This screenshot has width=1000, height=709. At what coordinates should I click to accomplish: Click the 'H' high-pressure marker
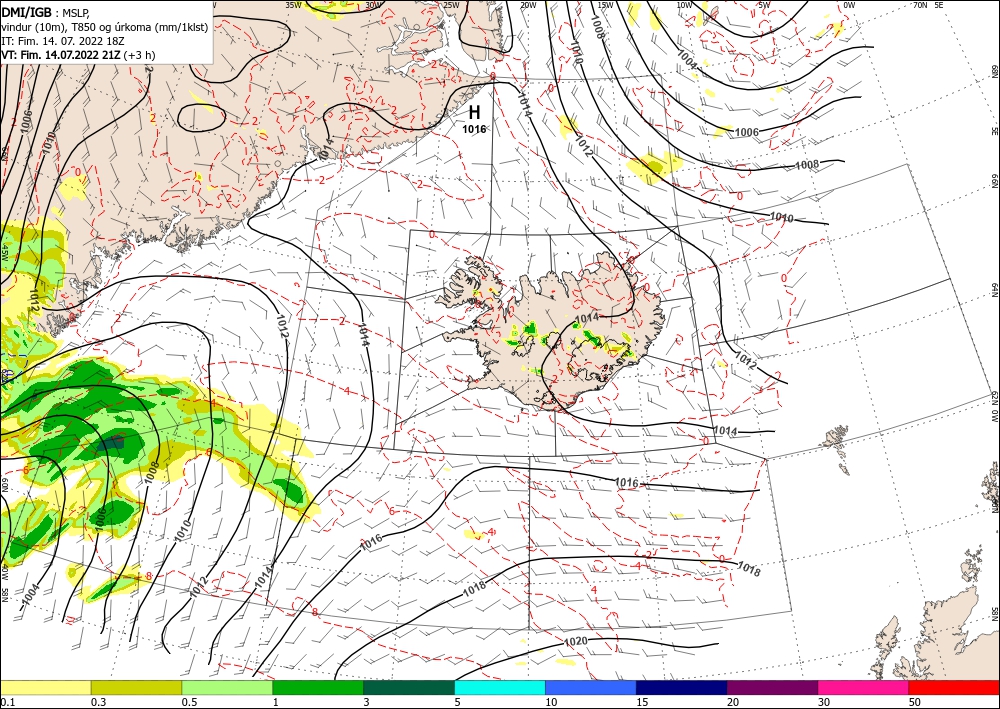pos(474,113)
